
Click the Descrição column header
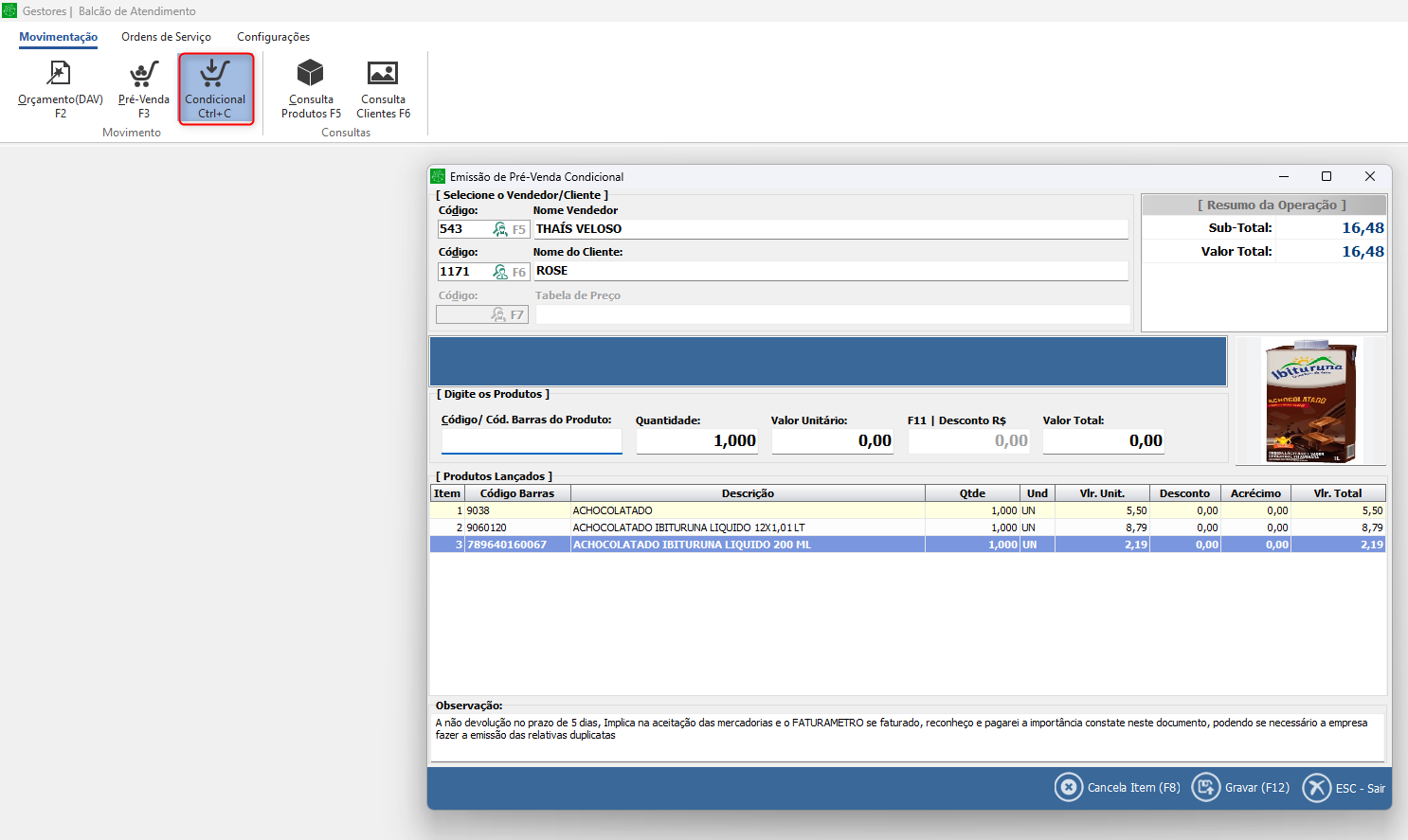pyautogui.click(x=747, y=493)
